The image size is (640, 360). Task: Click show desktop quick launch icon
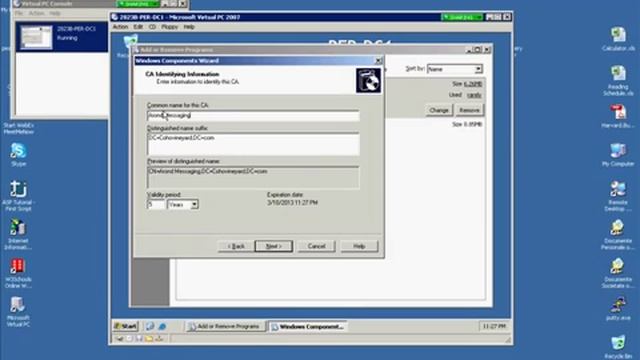coord(150,326)
